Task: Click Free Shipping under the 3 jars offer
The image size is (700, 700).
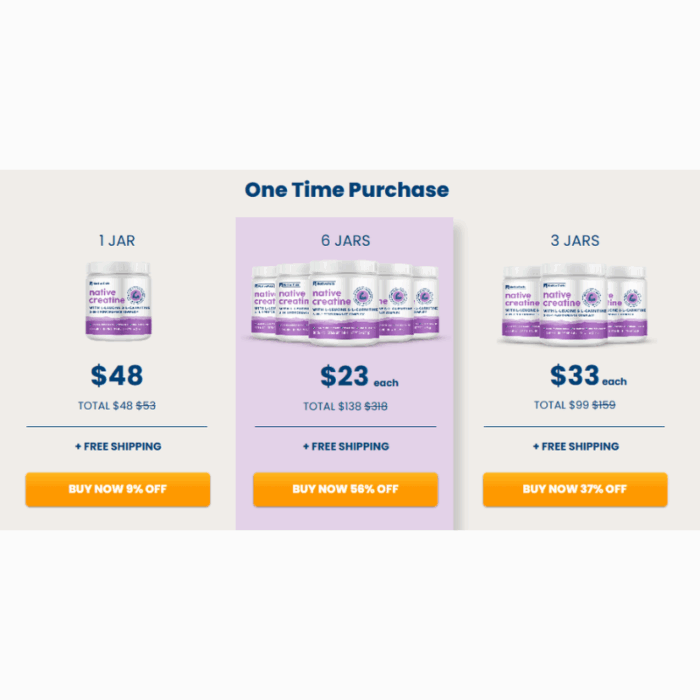Action: coord(576,446)
